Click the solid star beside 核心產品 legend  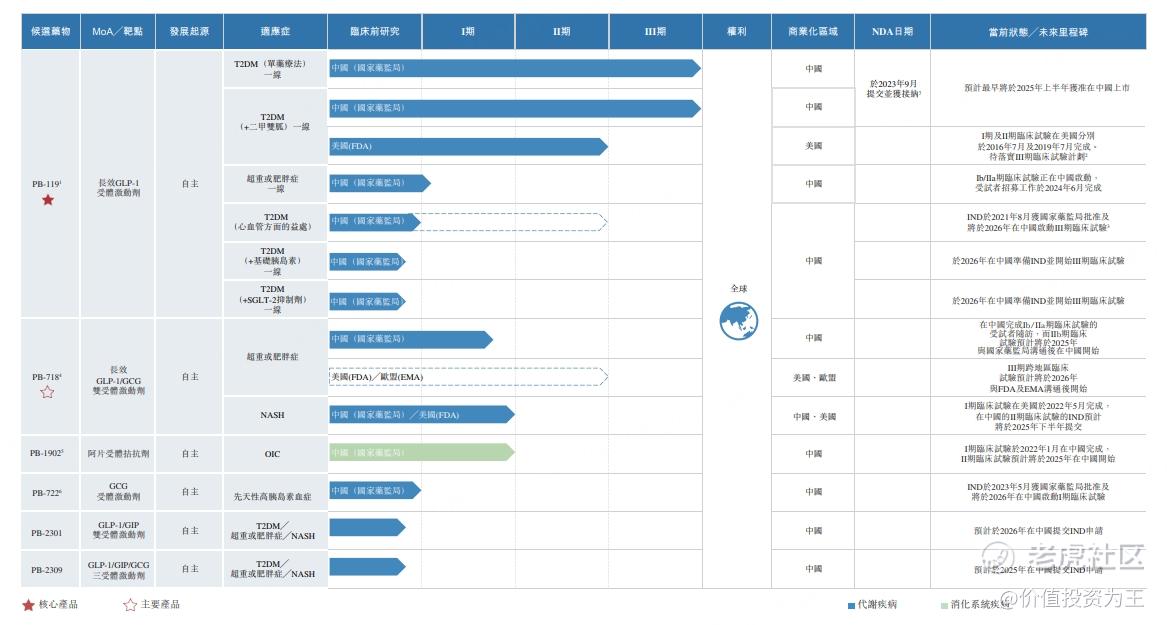(28, 605)
